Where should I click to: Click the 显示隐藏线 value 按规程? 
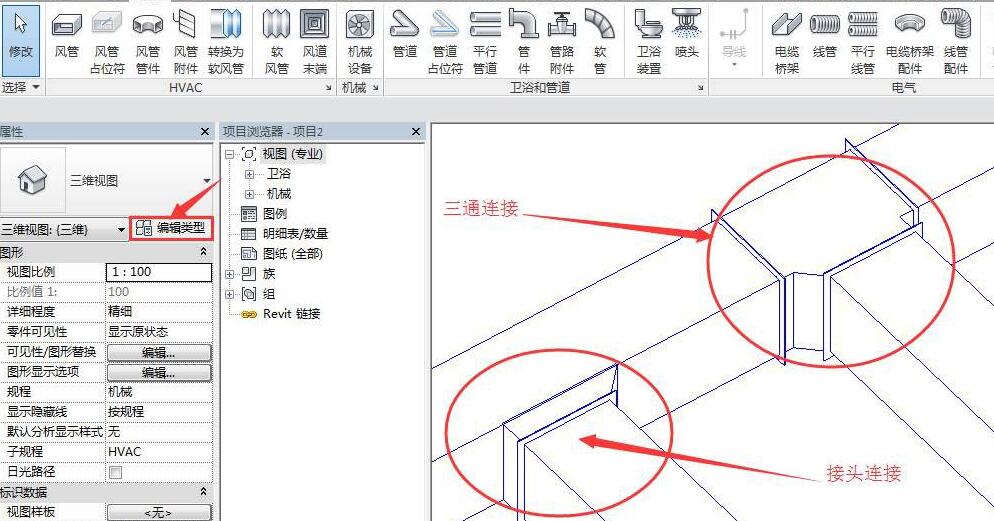coord(158,412)
